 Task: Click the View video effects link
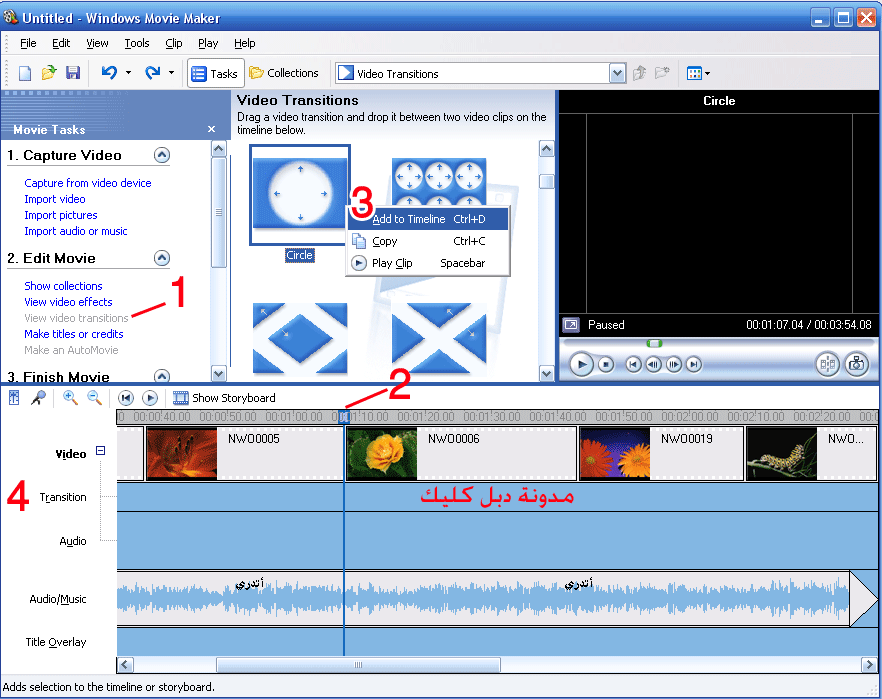68,302
